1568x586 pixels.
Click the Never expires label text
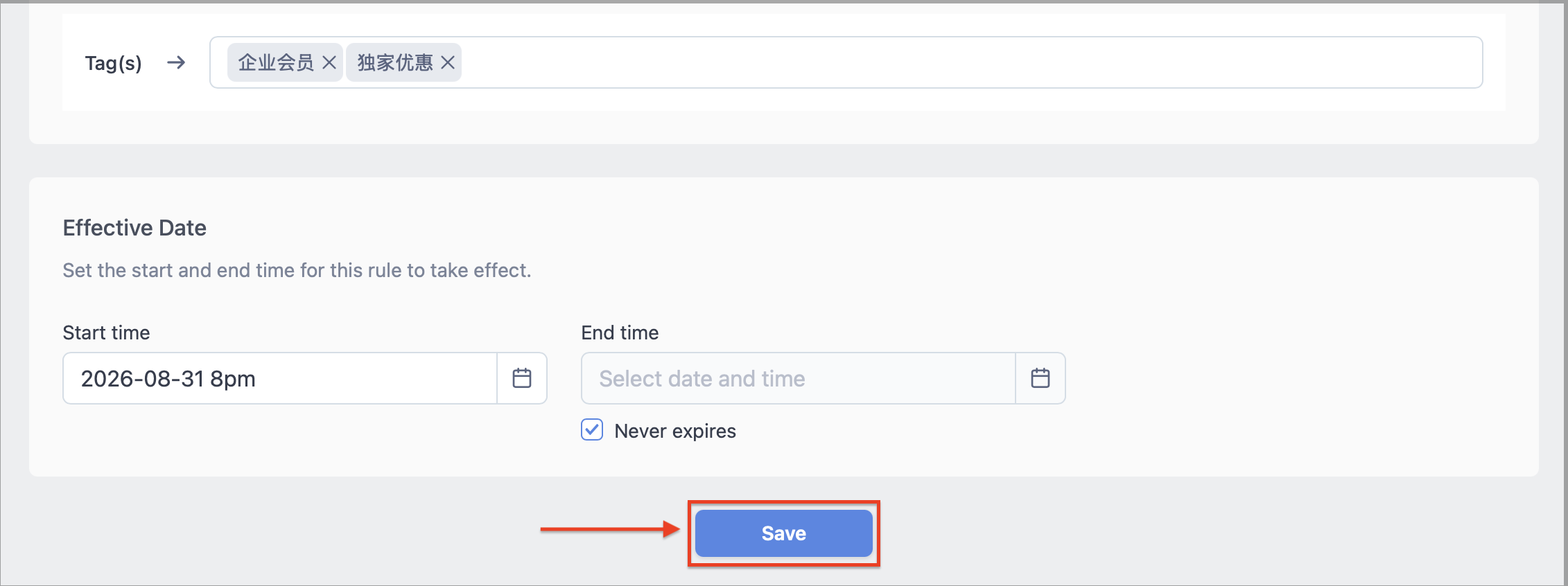[x=675, y=431]
